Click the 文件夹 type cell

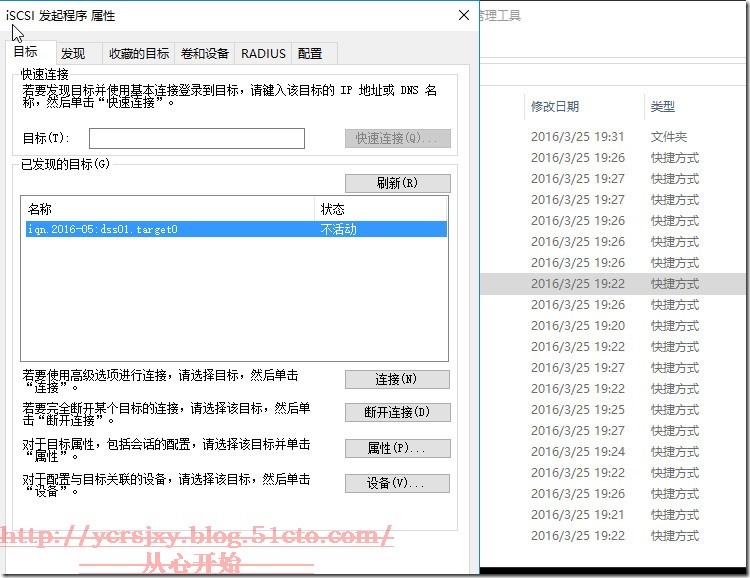pos(669,137)
